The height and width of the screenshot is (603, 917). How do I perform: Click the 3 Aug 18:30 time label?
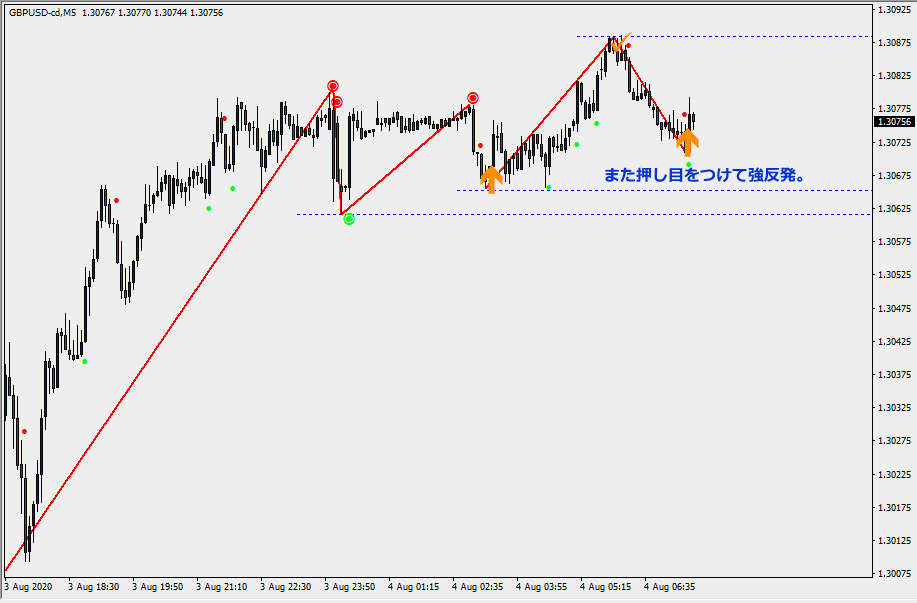[95, 587]
